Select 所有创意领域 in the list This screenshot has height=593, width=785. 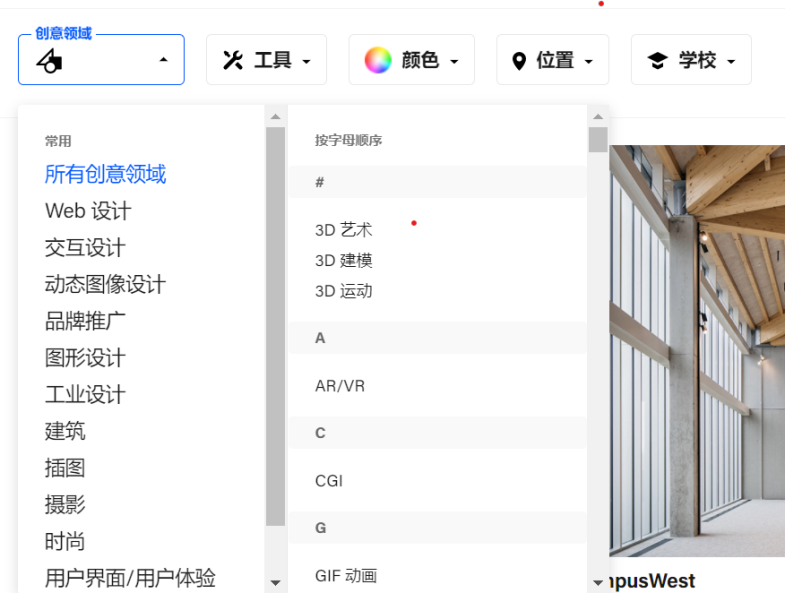click(105, 174)
